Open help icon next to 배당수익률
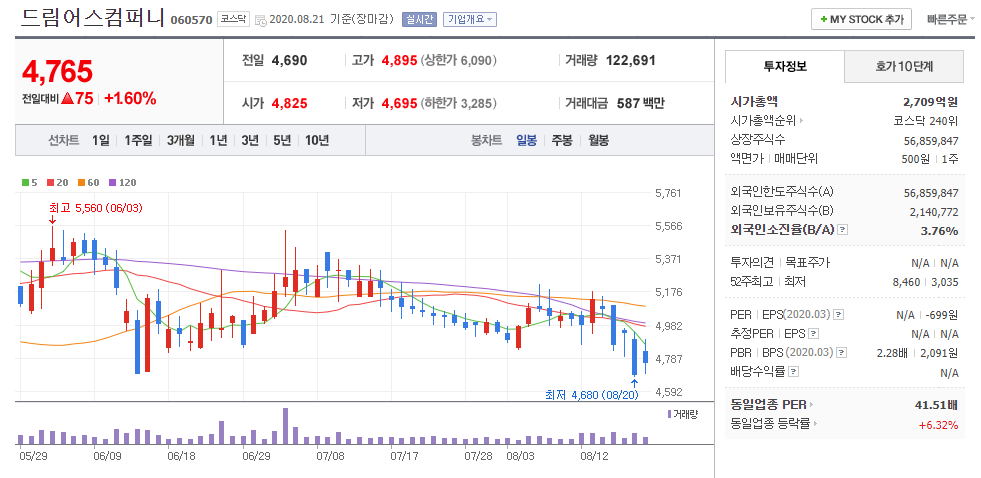This screenshot has height=478, width=981. pyautogui.click(x=793, y=372)
